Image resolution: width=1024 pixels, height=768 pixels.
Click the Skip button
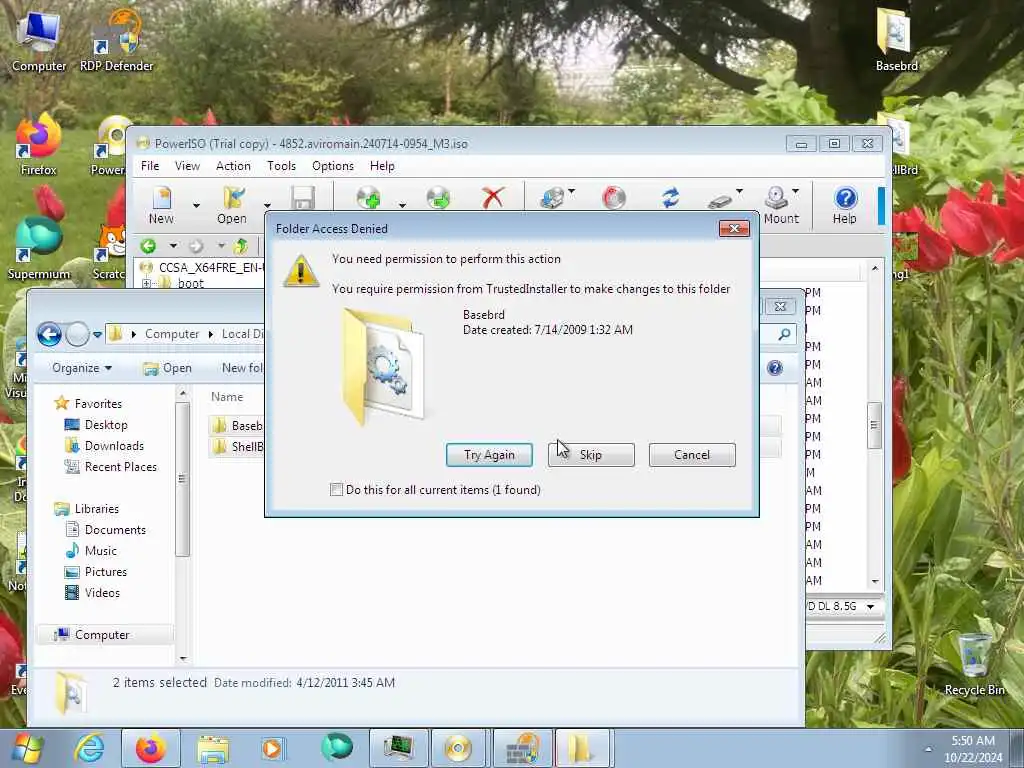(591, 455)
